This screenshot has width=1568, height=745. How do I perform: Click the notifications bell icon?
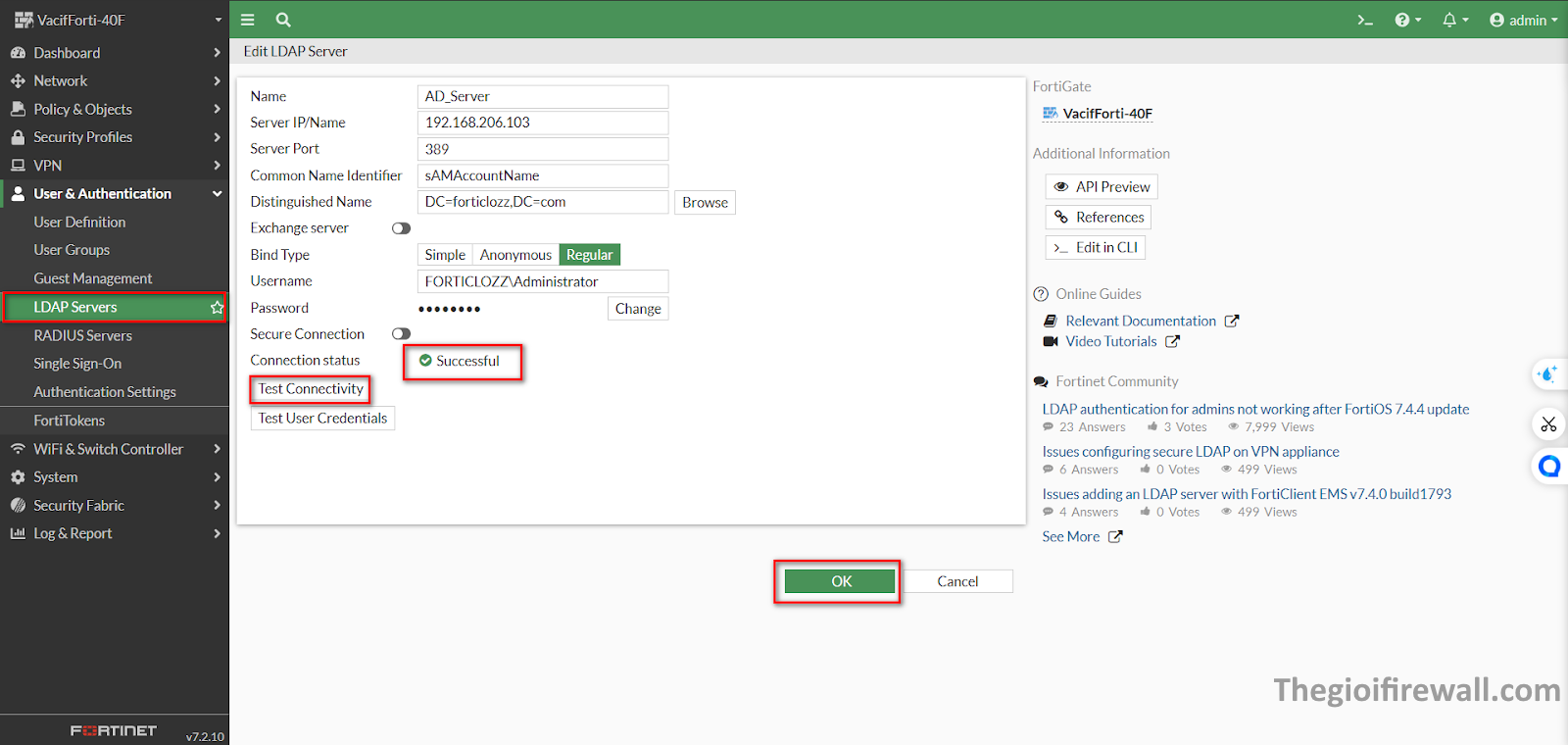(x=1450, y=20)
